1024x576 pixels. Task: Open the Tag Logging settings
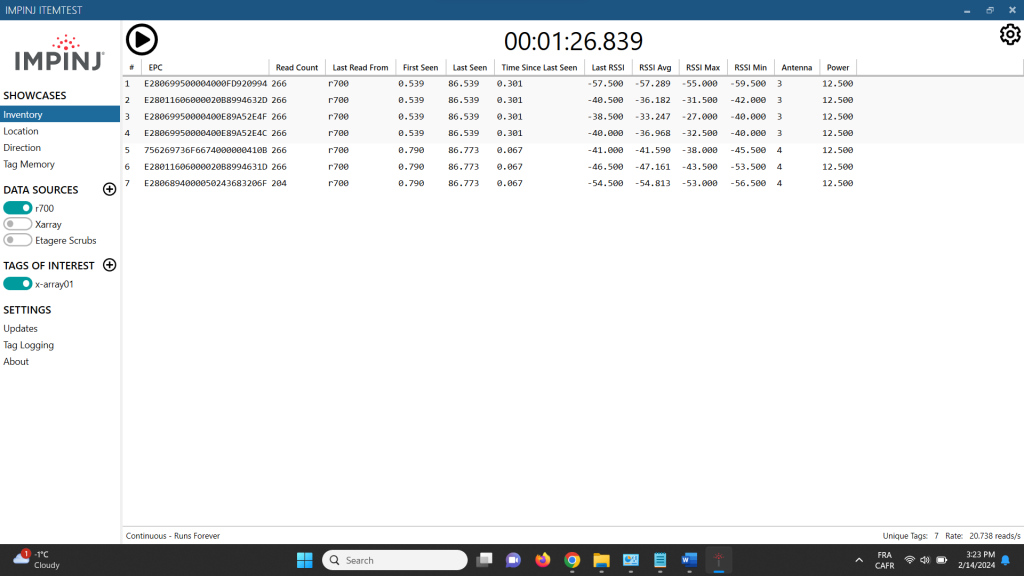[29, 345]
